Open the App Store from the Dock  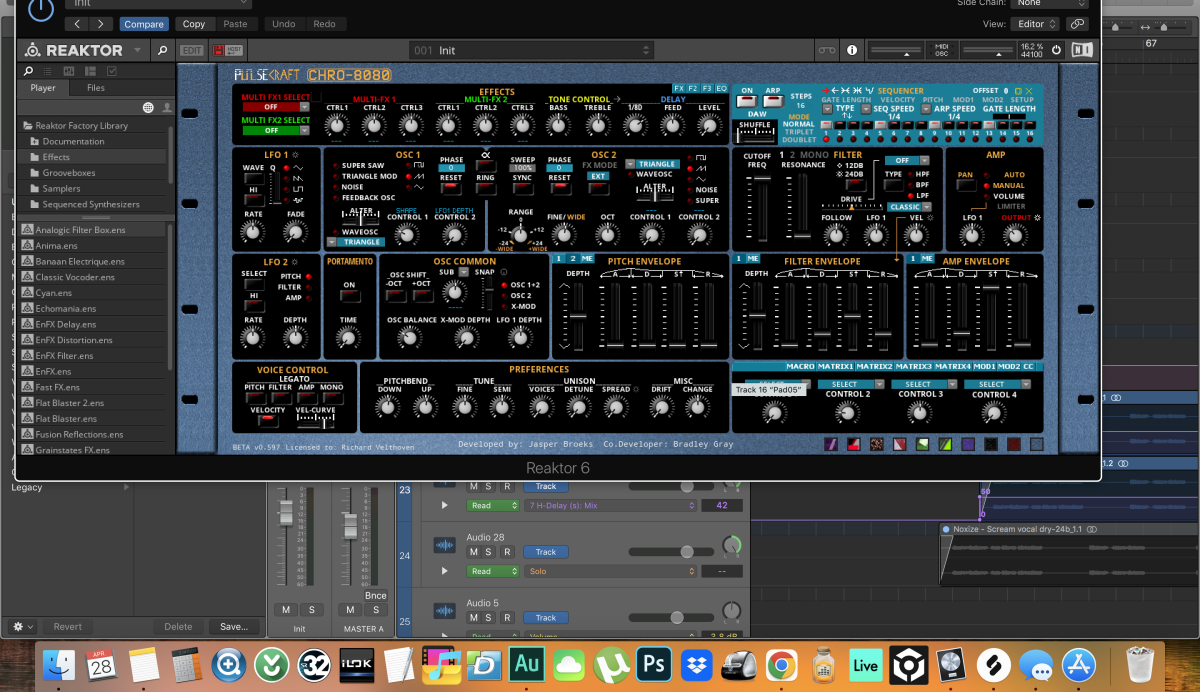coord(1078,663)
